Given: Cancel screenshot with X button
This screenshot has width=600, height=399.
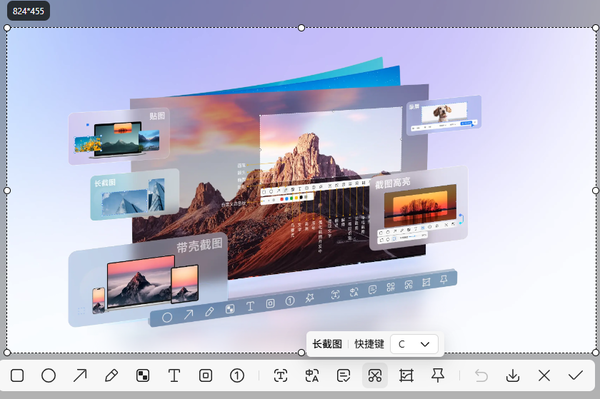Looking at the screenshot, I should 544,375.
